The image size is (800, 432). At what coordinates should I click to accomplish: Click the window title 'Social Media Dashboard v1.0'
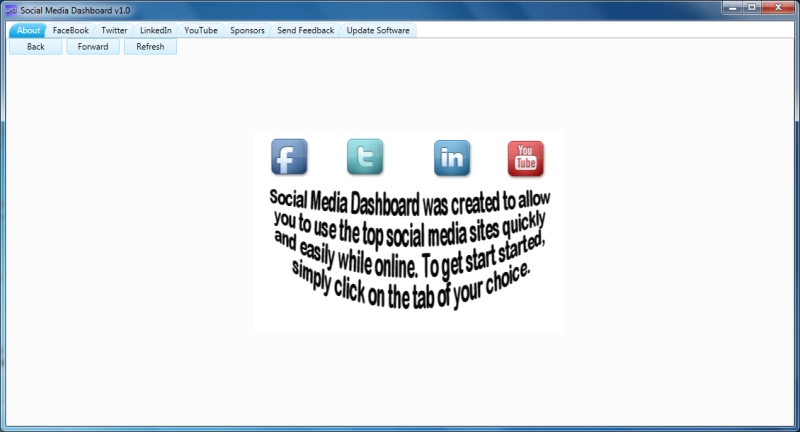(x=75, y=10)
